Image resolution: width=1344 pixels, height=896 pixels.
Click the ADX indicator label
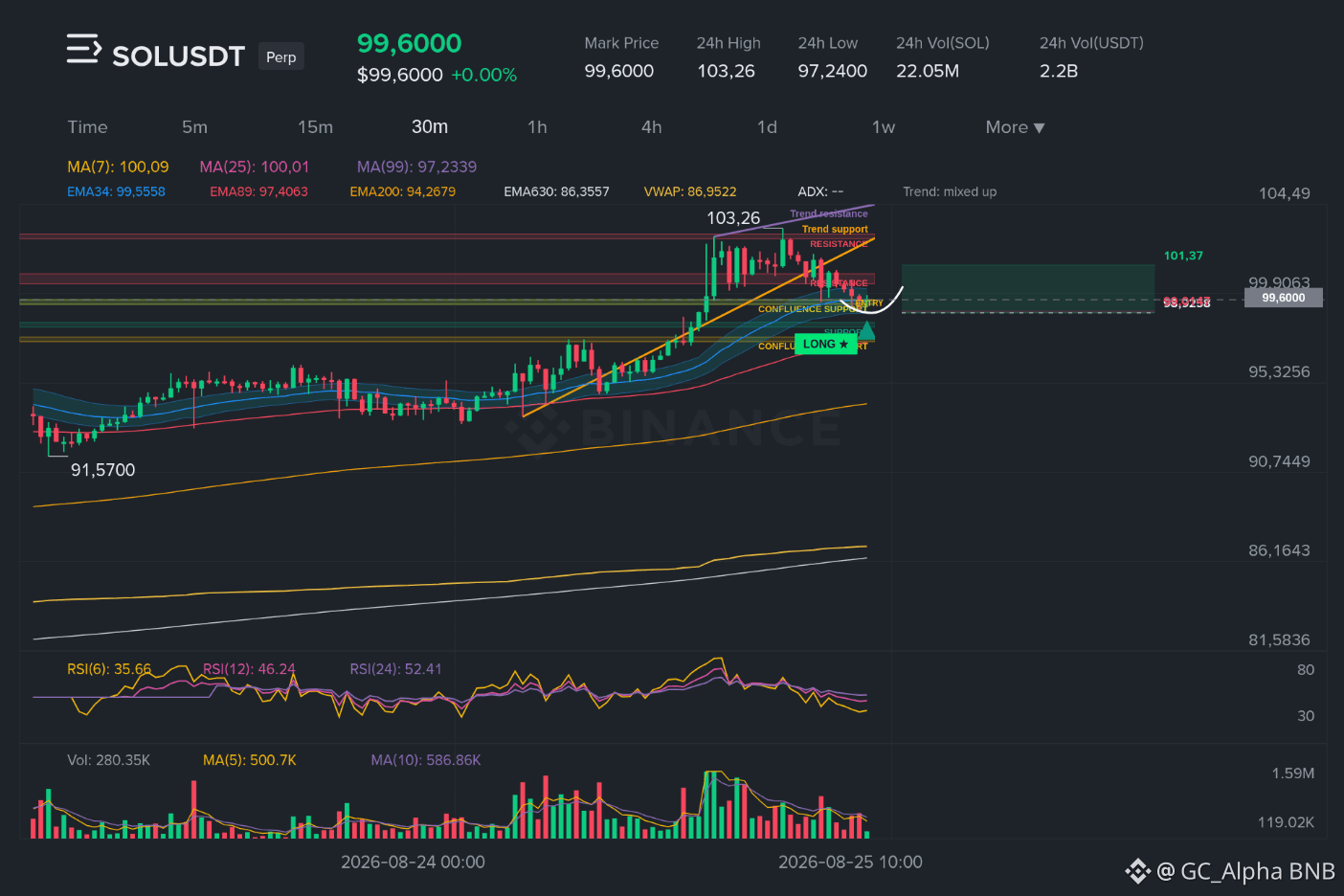click(x=820, y=191)
